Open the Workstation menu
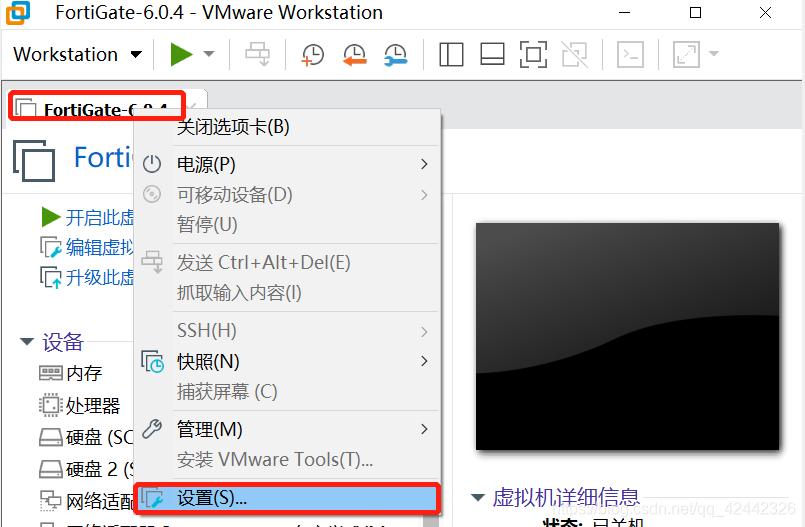805x527 pixels. click(78, 54)
